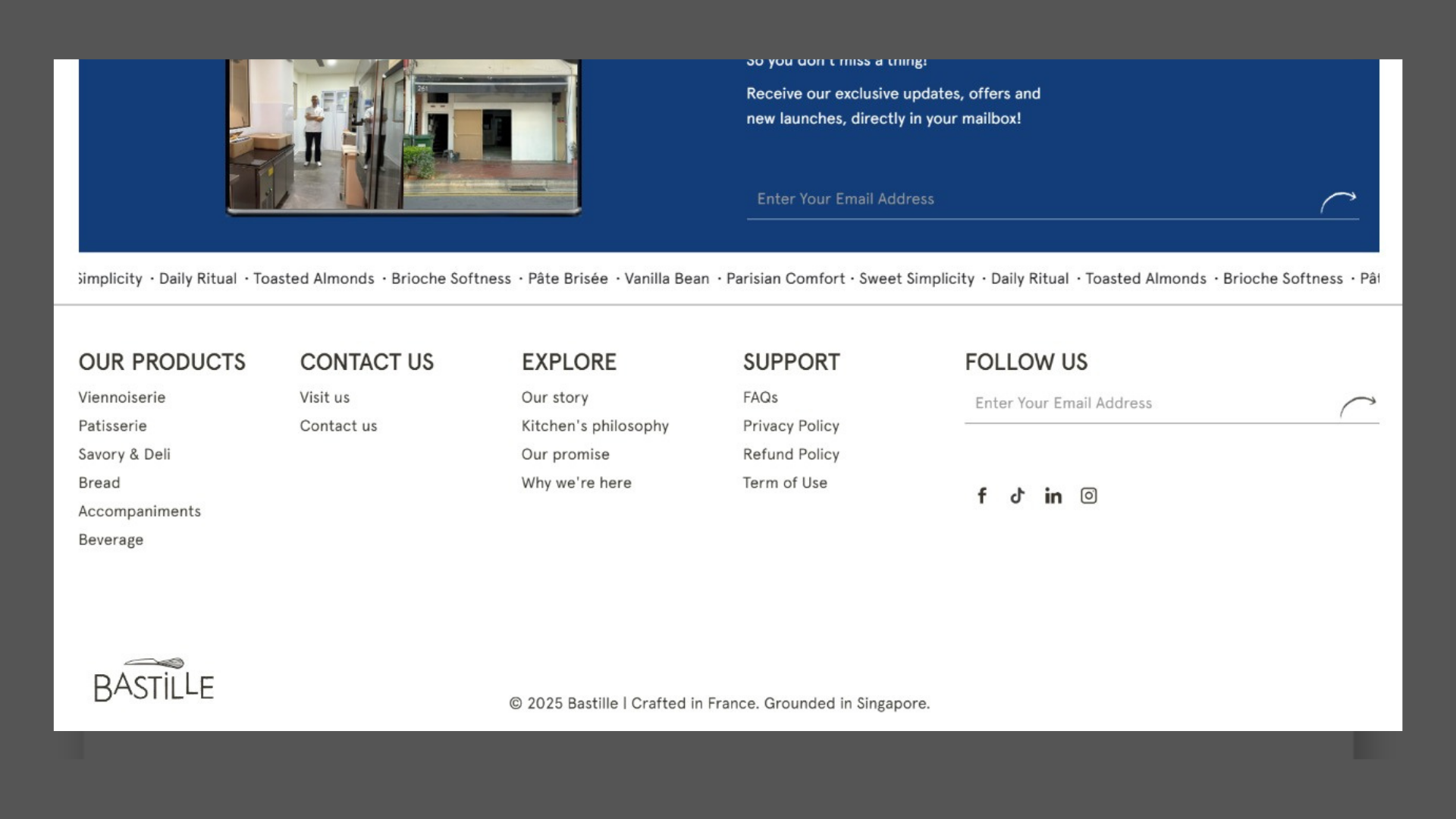Open the Refund Policy link

pyautogui.click(x=791, y=454)
